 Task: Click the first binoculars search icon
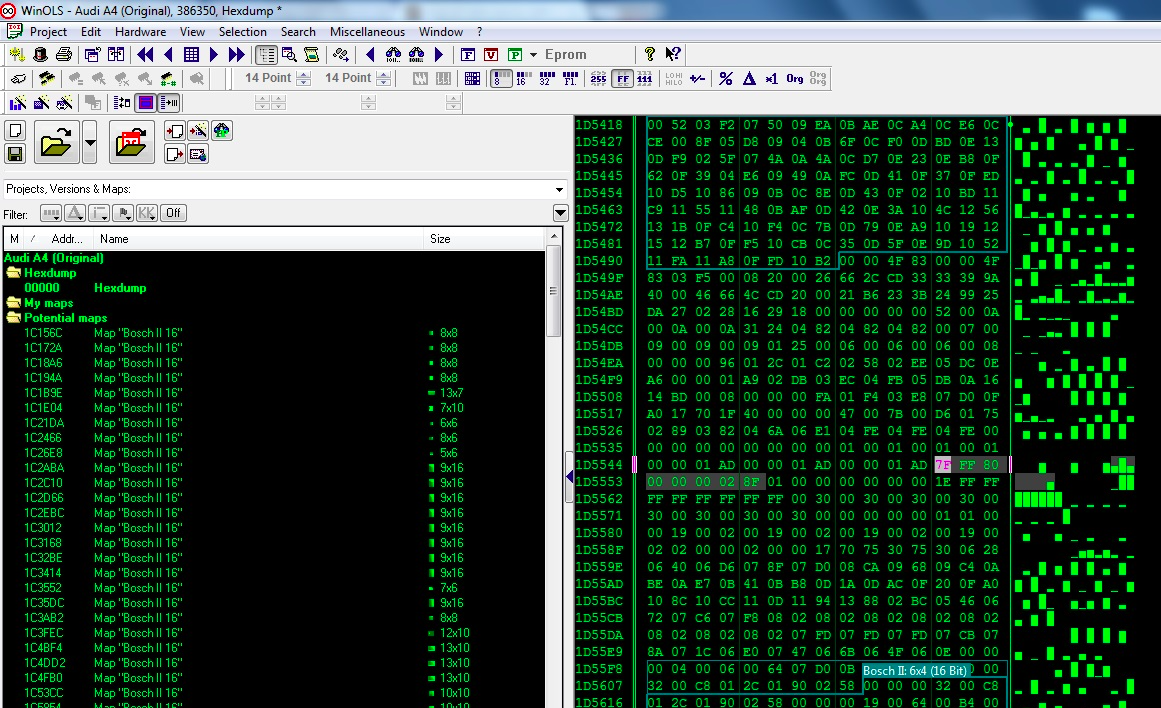[393, 54]
